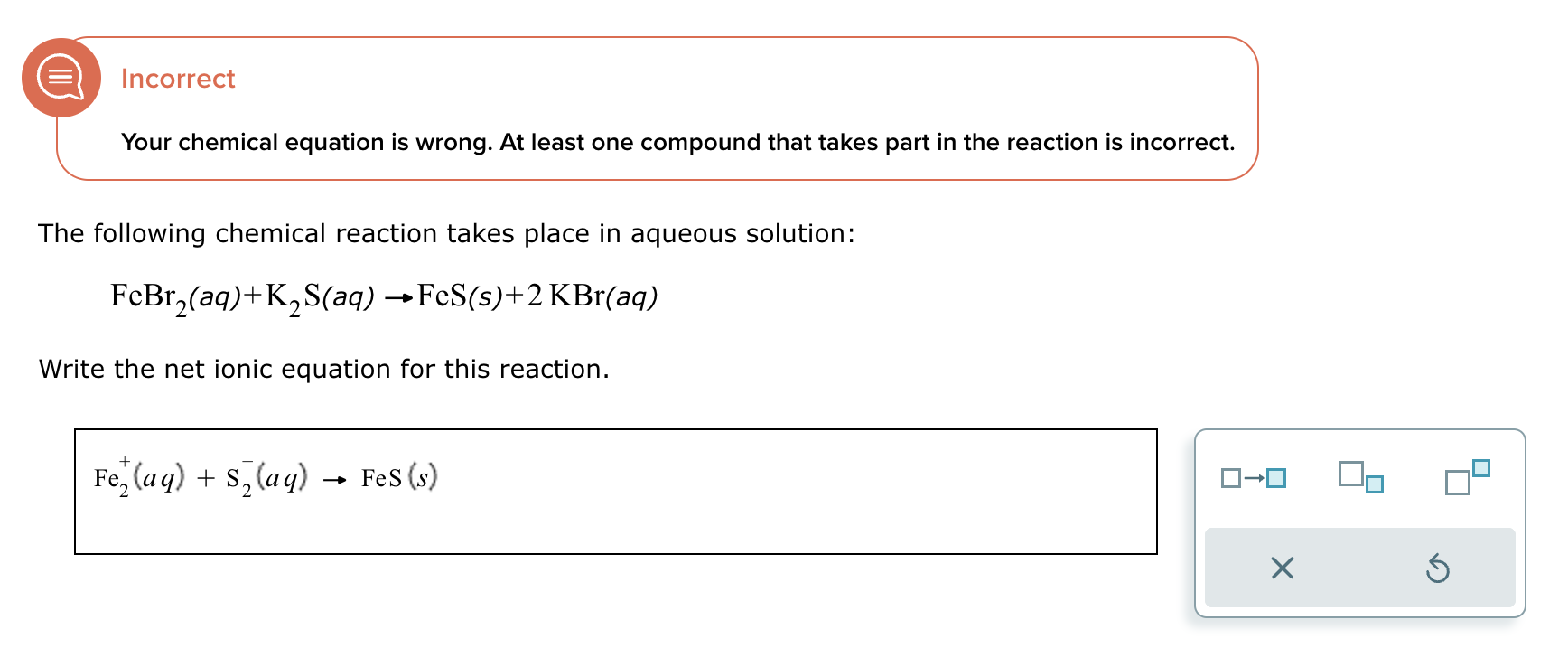Click the arrow inside the answer box
The width and height of the screenshot is (1568, 667).
pos(333,480)
